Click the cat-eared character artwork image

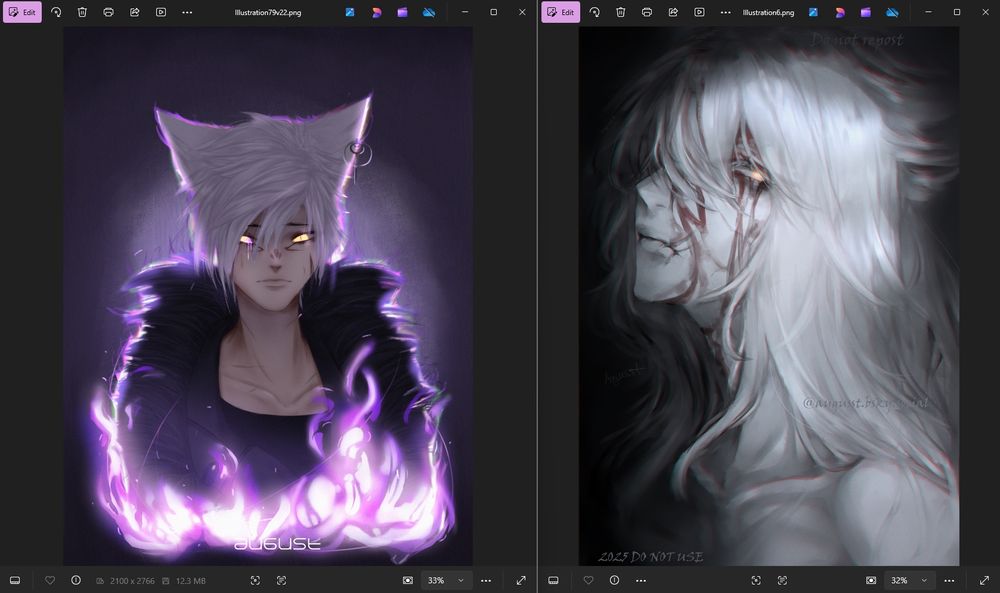coord(268,296)
